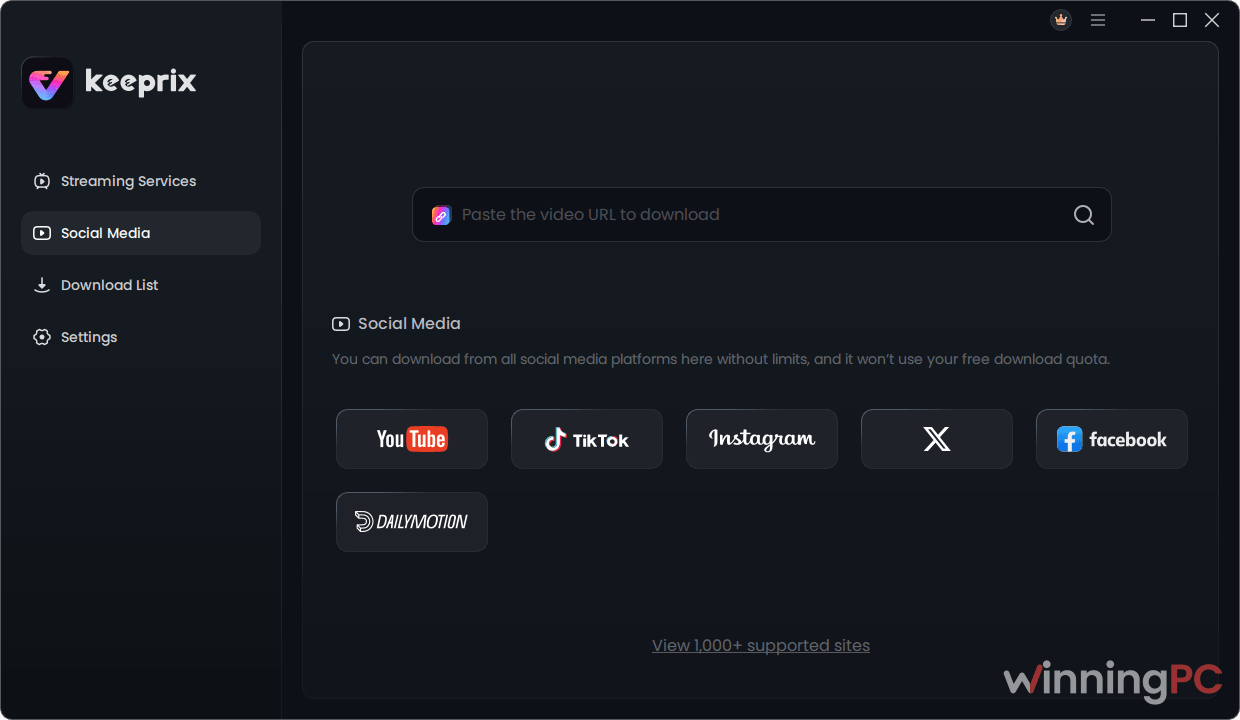Click the search magnifier icon in URL bar
1240x720 pixels.
click(x=1084, y=215)
